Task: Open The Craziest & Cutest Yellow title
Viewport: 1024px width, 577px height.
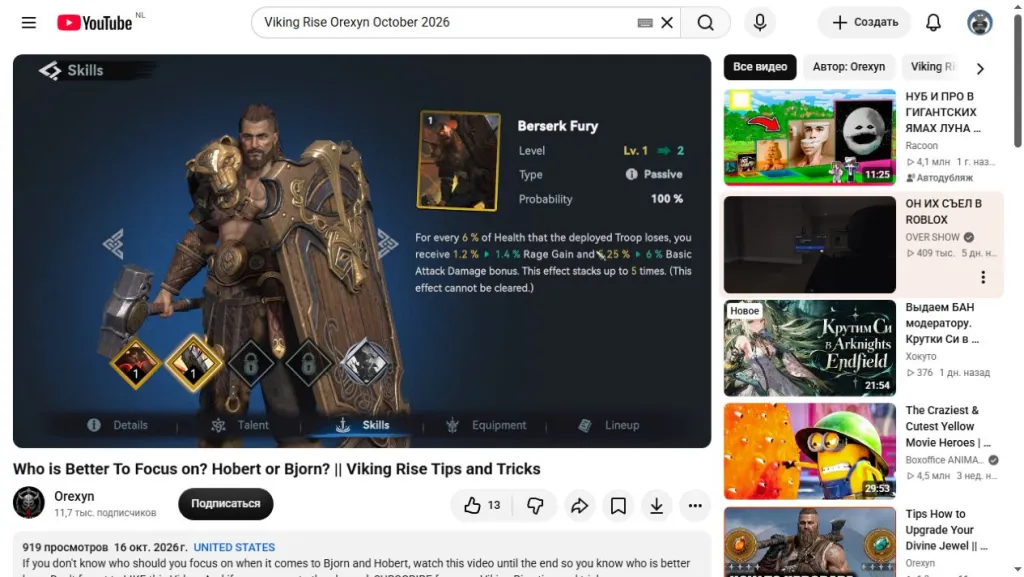Action: (x=948, y=426)
